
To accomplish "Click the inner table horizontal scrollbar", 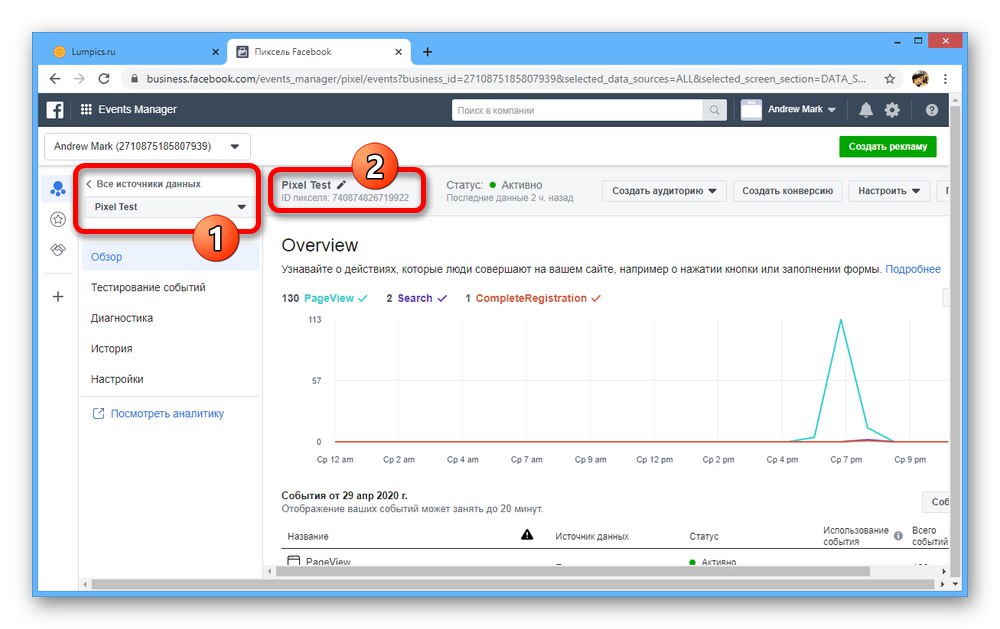I will coord(572,571).
